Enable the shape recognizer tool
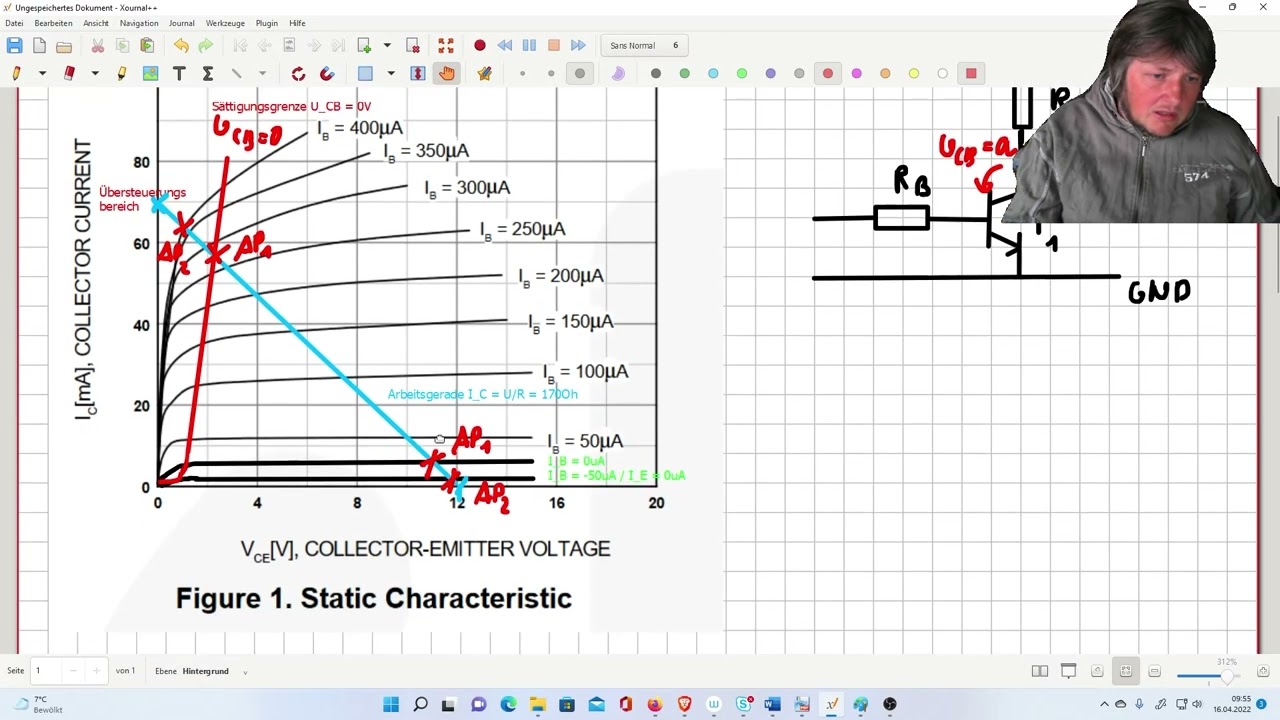The image size is (1280, 720). [298, 73]
